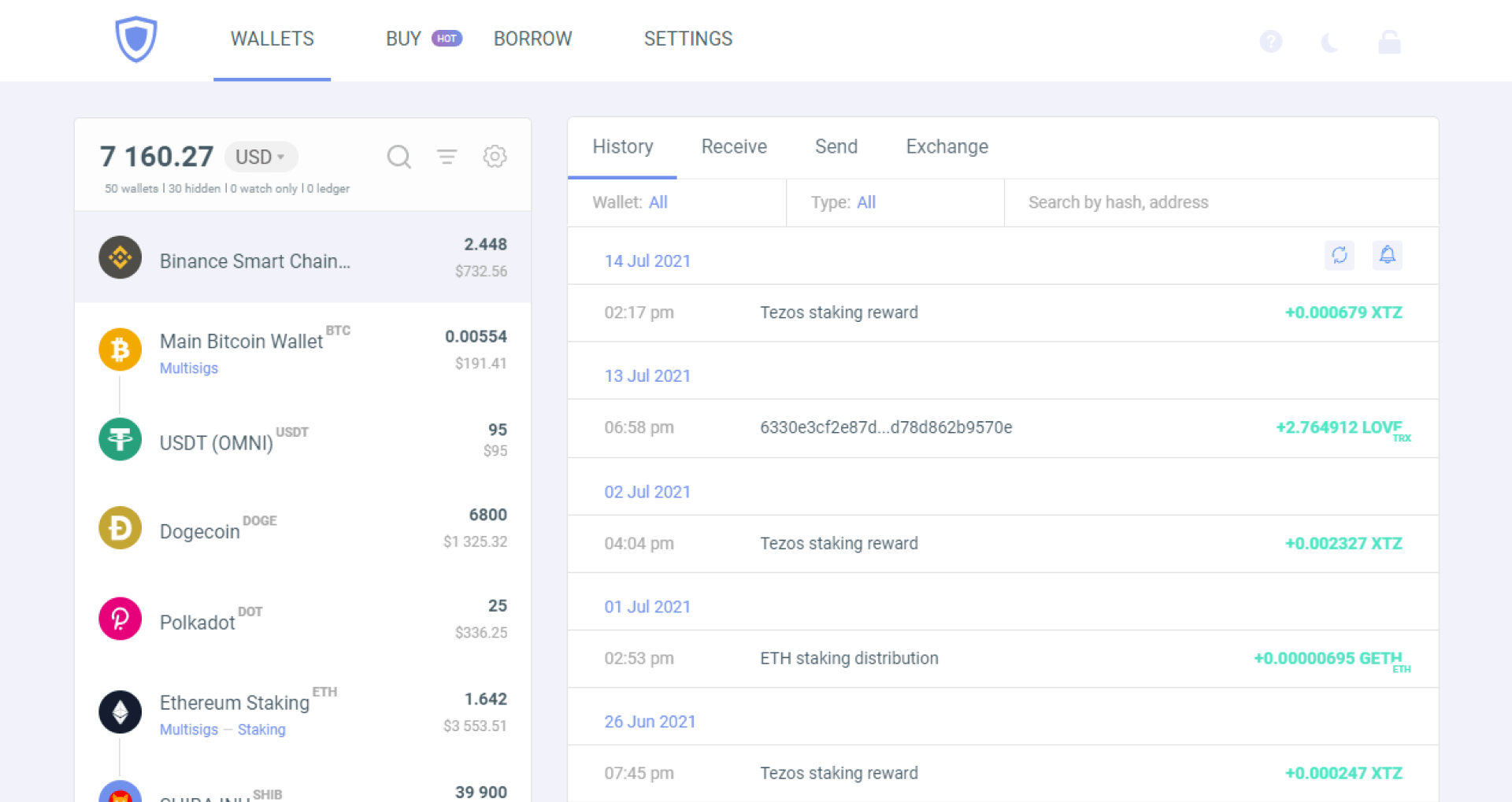This screenshot has height=802, width=1512.
Task: Switch to the Exchange tab
Action: (947, 147)
